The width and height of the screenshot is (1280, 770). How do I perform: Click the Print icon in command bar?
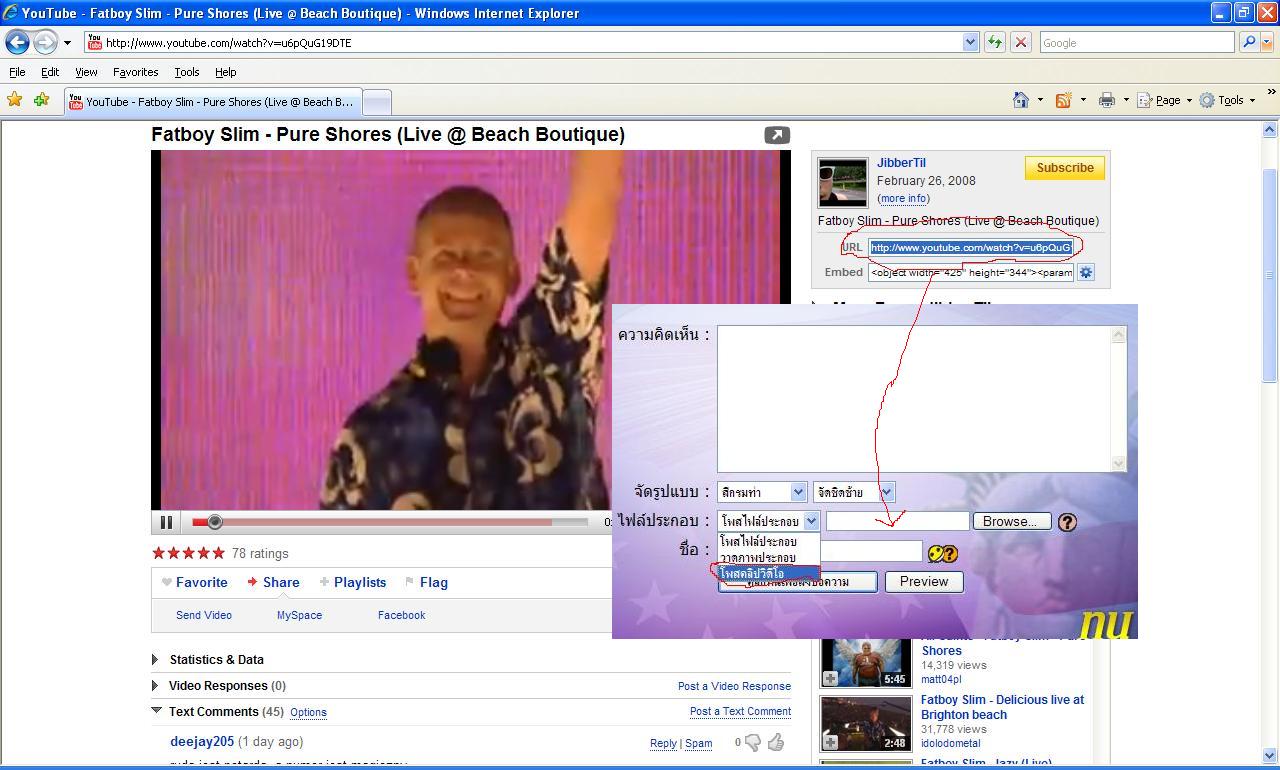[x=1106, y=100]
